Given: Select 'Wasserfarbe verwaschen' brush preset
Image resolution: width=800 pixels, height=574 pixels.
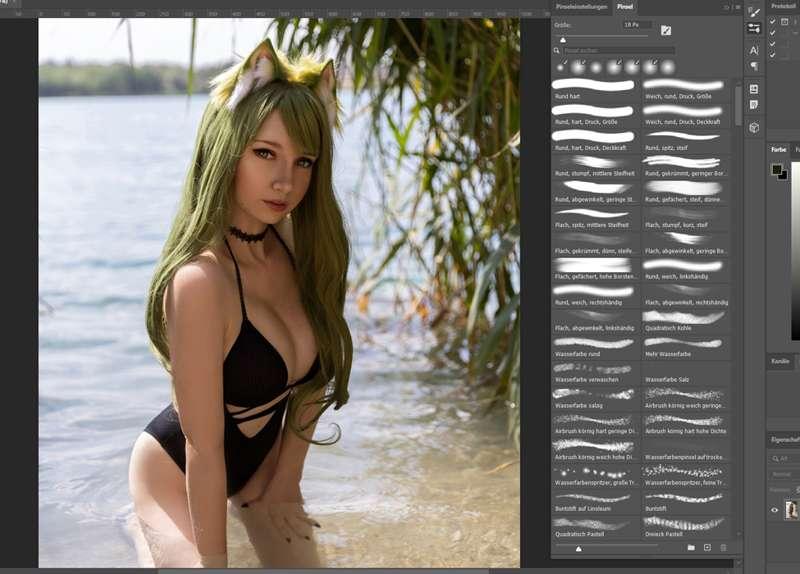Looking at the screenshot, I should pyautogui.click(x=594, y=372).
